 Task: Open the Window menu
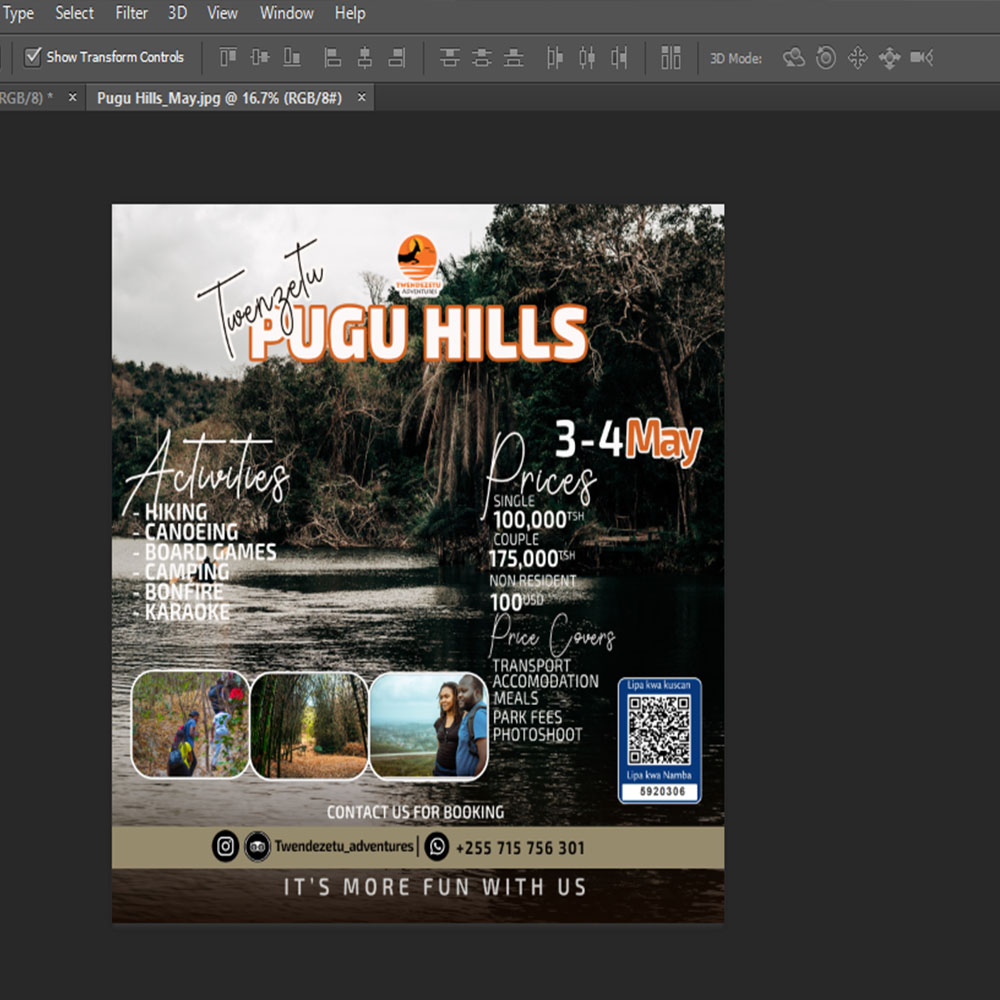(286, 13)
